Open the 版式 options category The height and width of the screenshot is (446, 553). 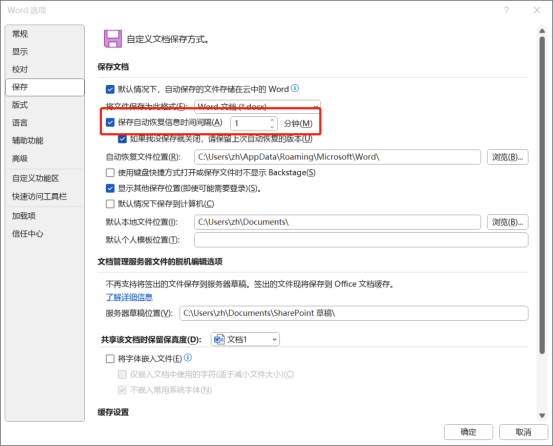coord(45,105)
